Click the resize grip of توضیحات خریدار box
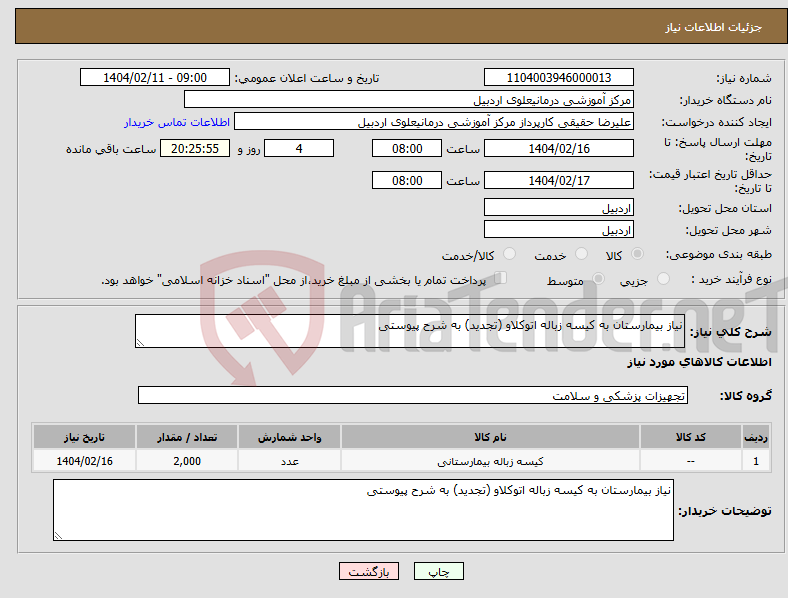The image size is (788, 598). [58, 536]
